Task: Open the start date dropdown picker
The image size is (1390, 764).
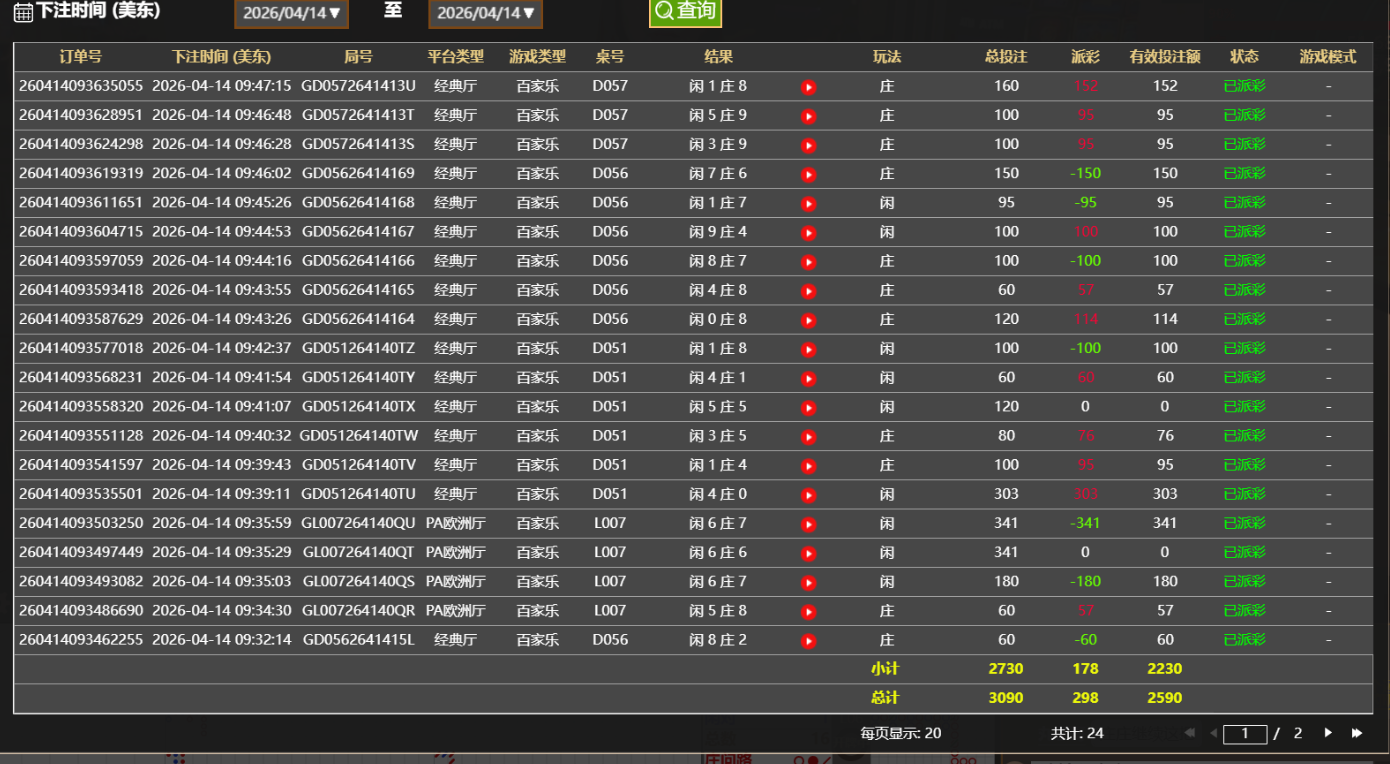Action: coord(291,13)
